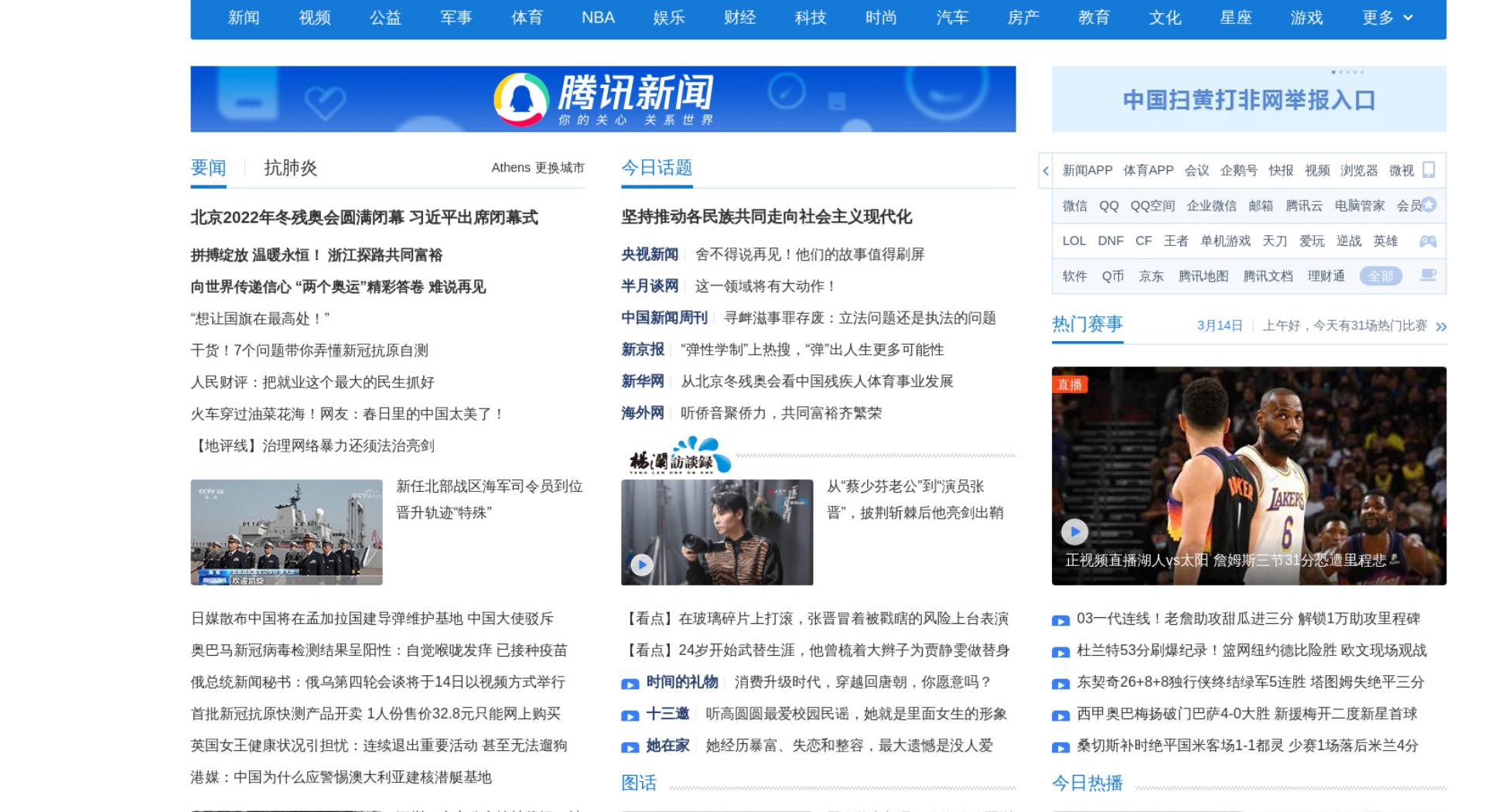This screenshot has width=1485, height=812.
Task: Click 更换城市 to change city
Action: click(560, 168)
